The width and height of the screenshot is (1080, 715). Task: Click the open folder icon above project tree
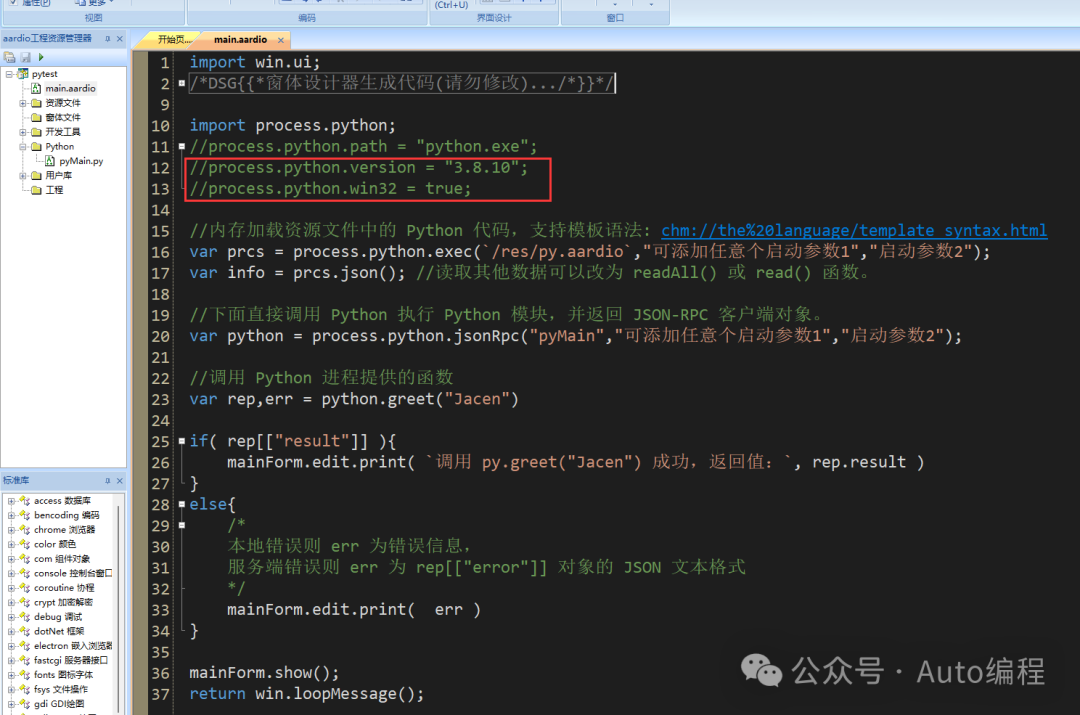tap(10, 56)
